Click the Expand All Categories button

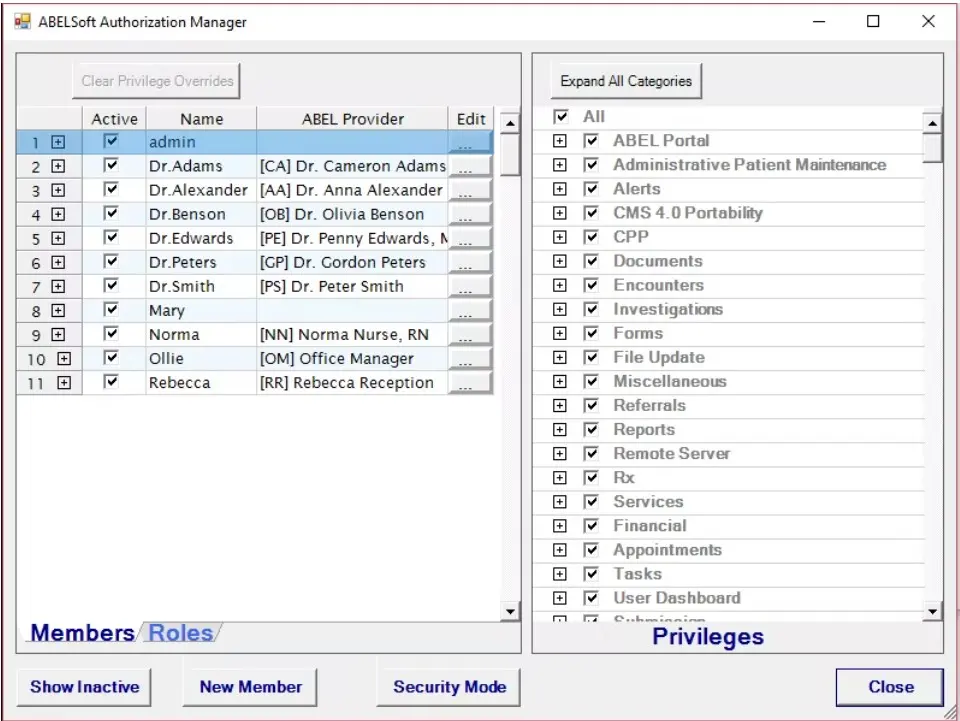tap(625, 82)
